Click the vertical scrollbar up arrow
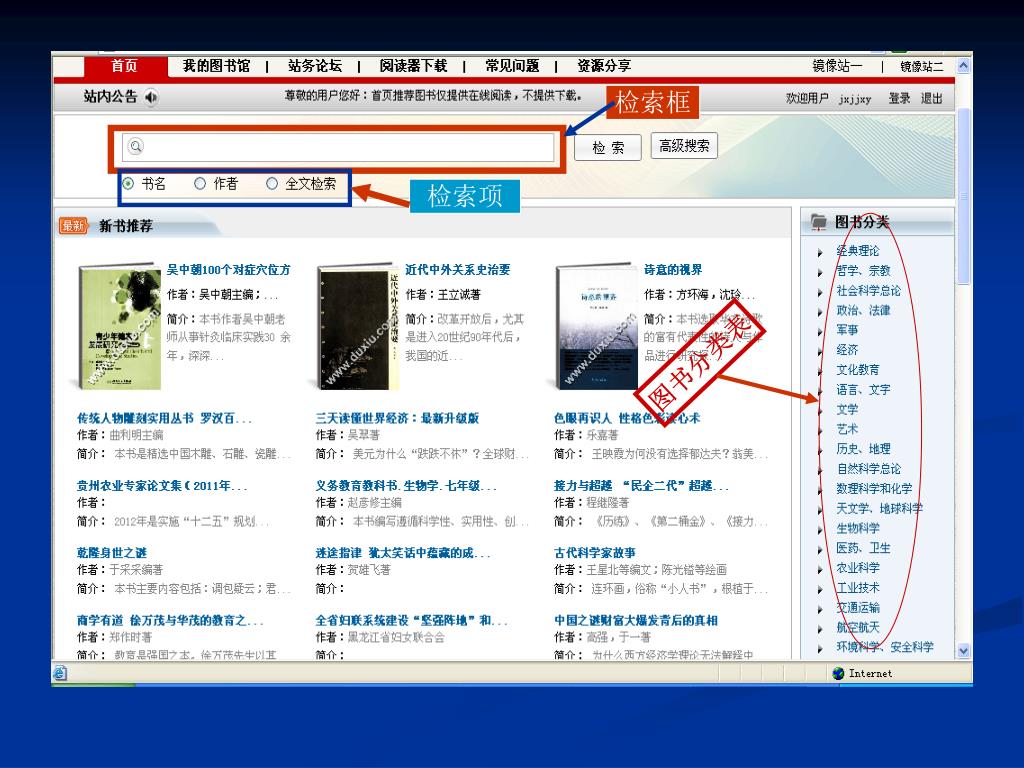 pyautogui.click(x=963, y=66)
